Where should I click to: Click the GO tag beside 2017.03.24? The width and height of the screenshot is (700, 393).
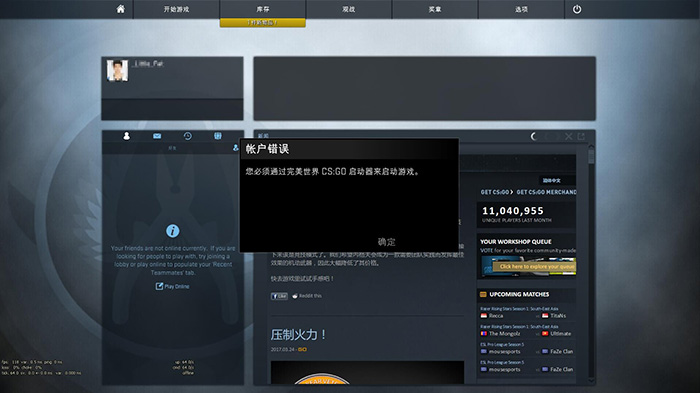pyautogui.click(x=302, y=350)
